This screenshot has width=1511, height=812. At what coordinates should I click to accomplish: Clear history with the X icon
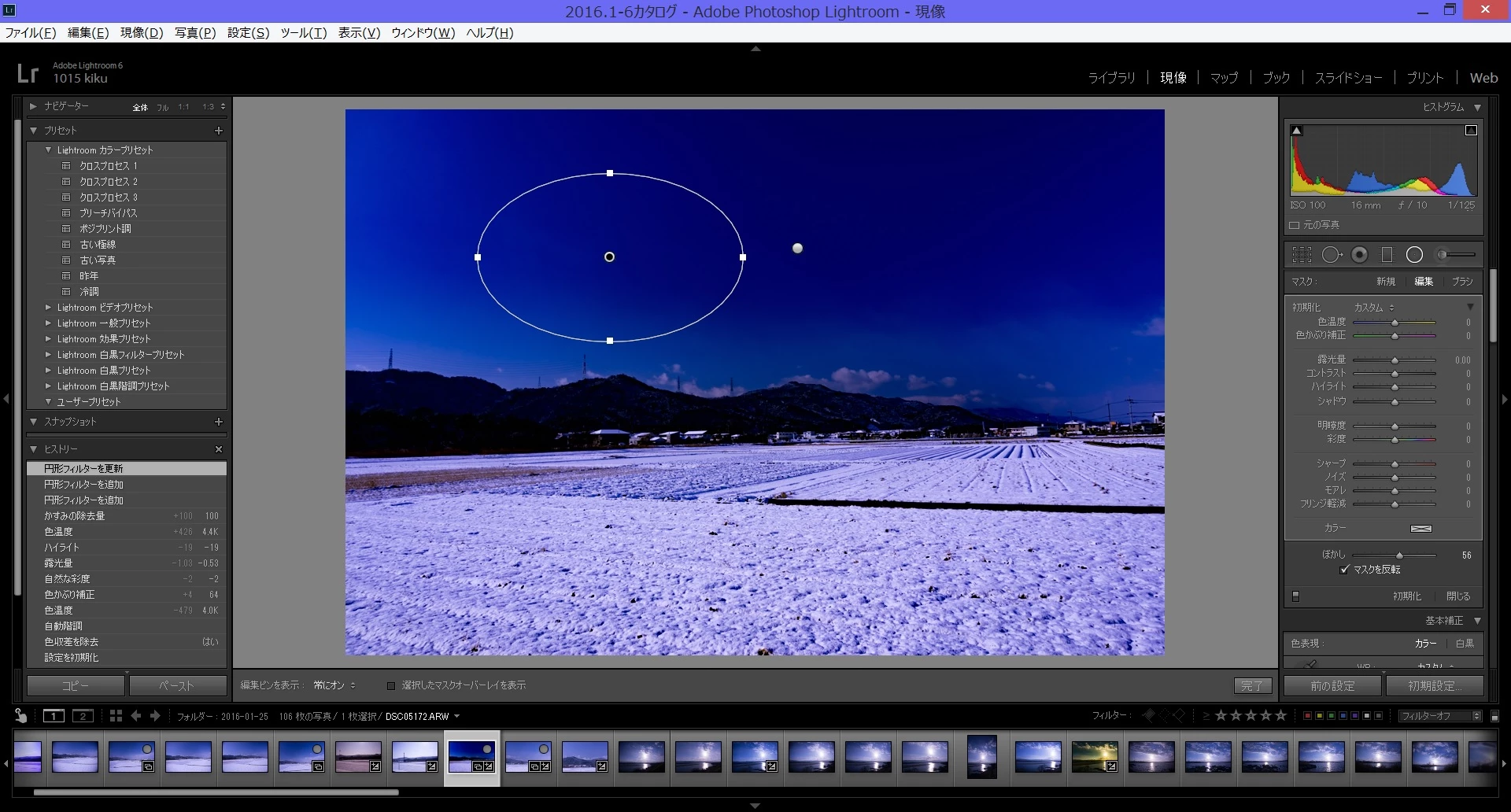pyautogui.click(x=219, y=449)
